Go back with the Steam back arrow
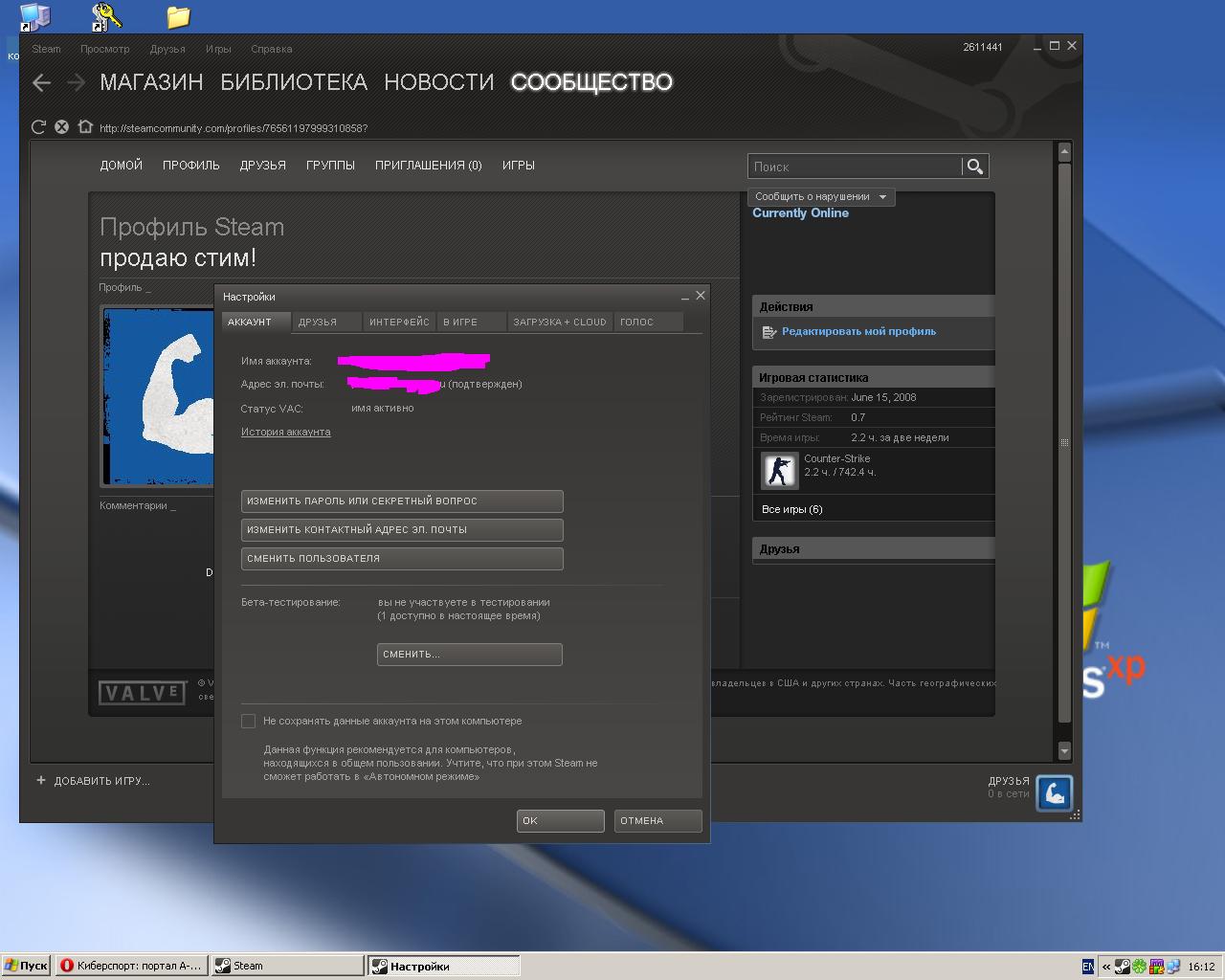This screenshot has height=980, width=1225. pos(41,83)
